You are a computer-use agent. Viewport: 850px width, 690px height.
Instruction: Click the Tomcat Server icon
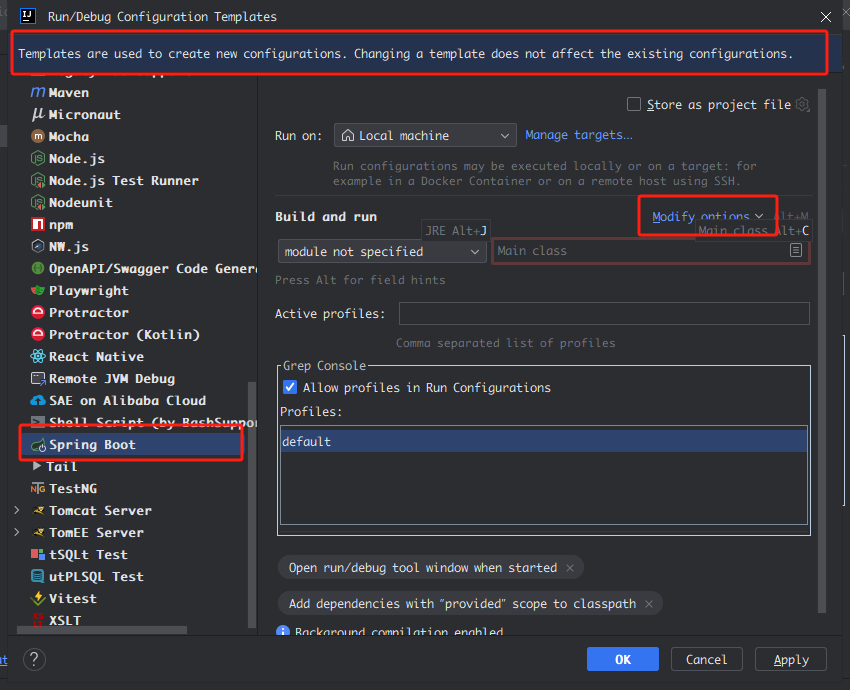38,511
